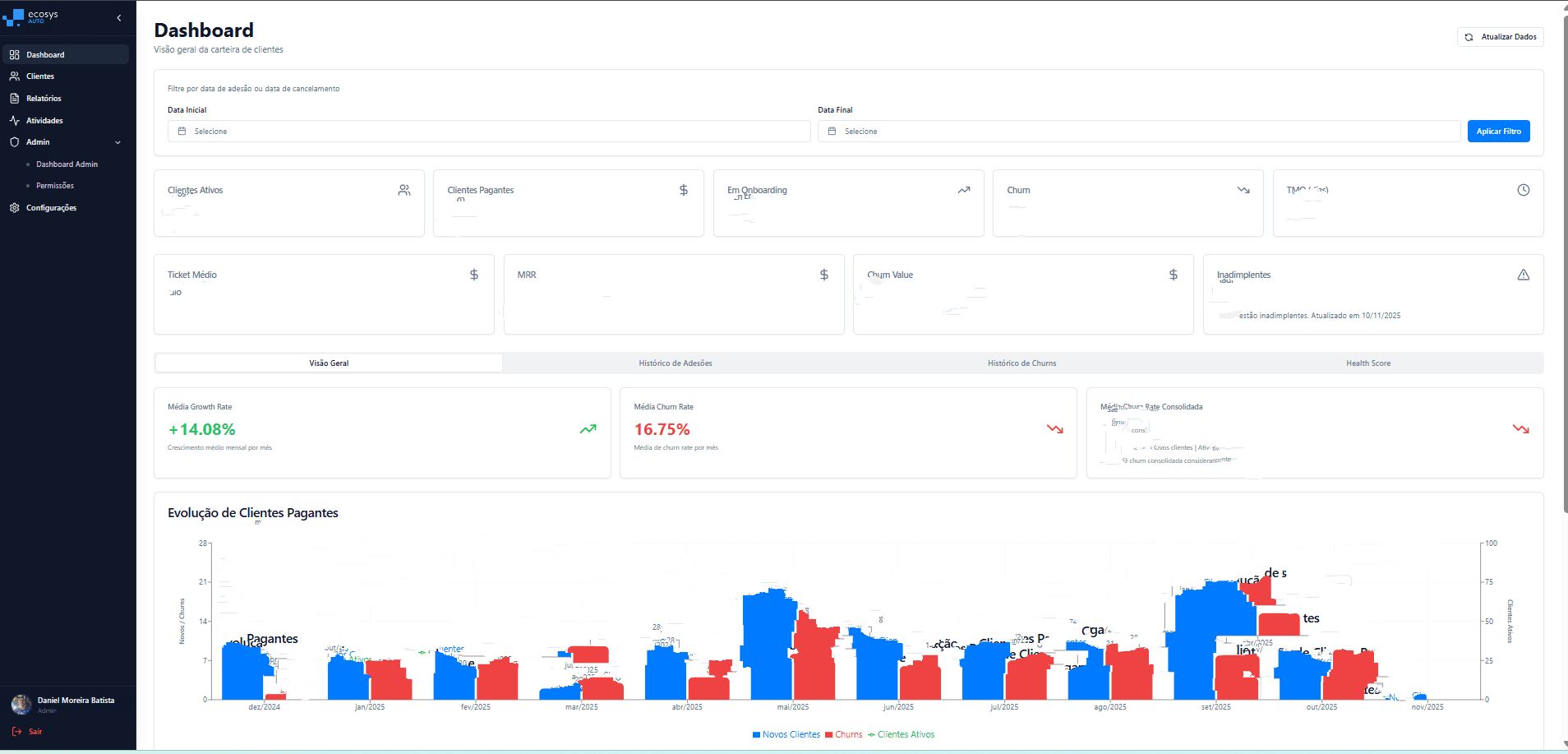1568x754 pixels.
Task: Click the Sair logout link
Action: [x=27, y=731]
